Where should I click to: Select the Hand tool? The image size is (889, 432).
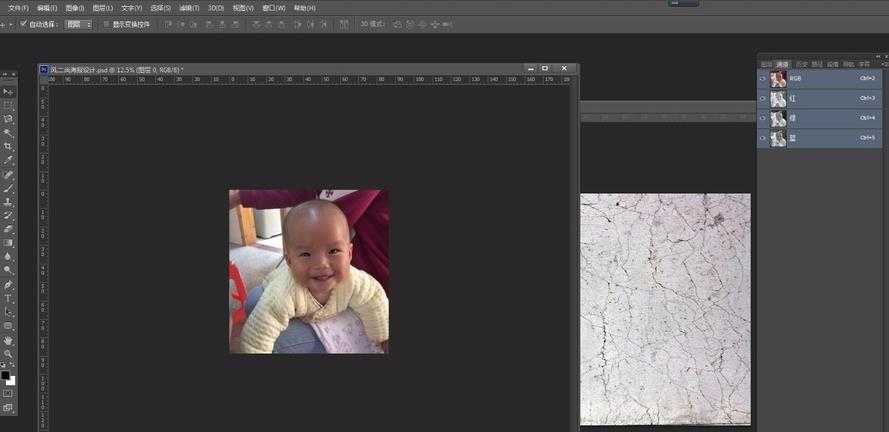point(9,340)
